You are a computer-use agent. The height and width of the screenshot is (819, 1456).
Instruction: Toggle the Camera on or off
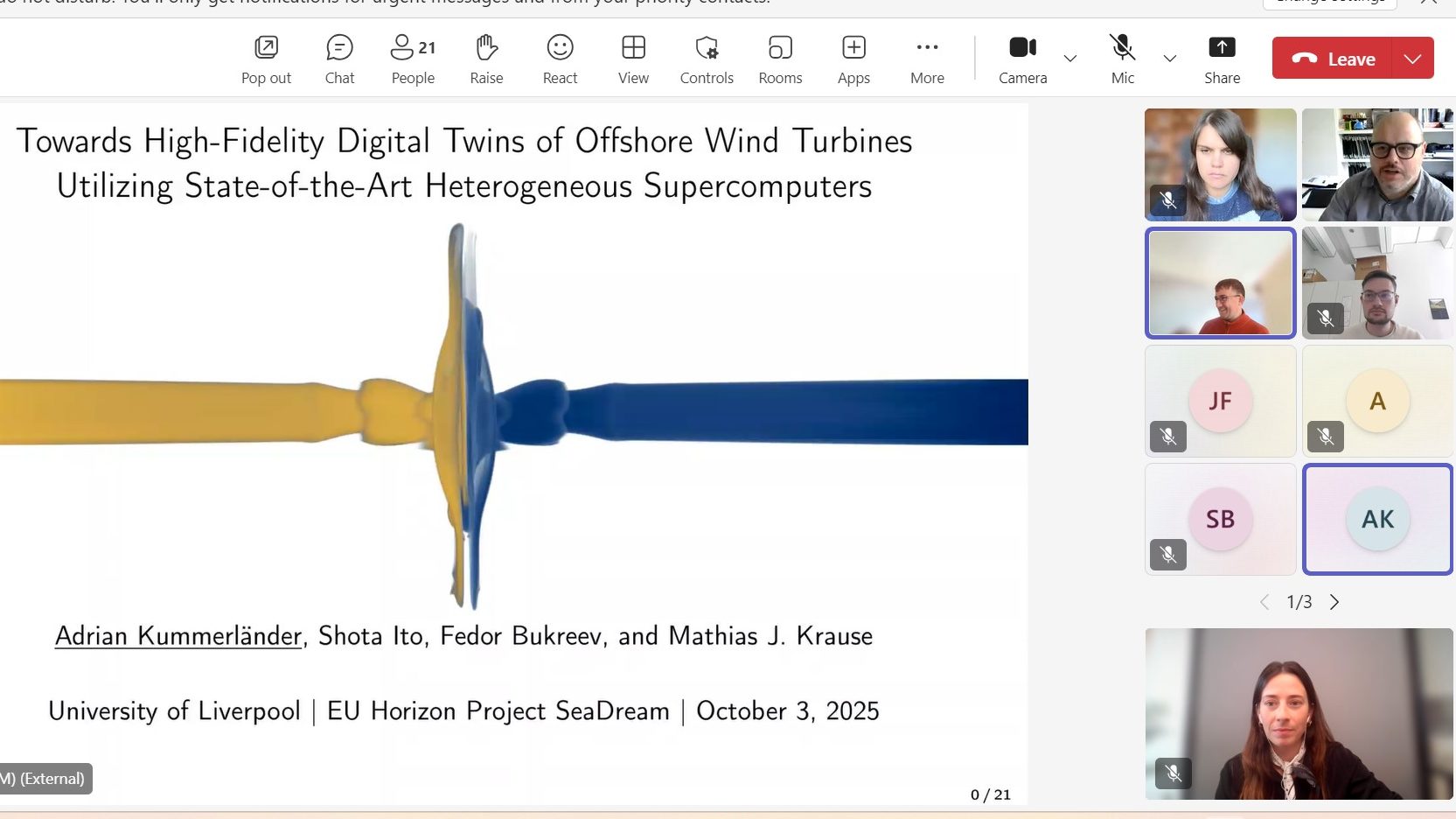(1022, 59)
